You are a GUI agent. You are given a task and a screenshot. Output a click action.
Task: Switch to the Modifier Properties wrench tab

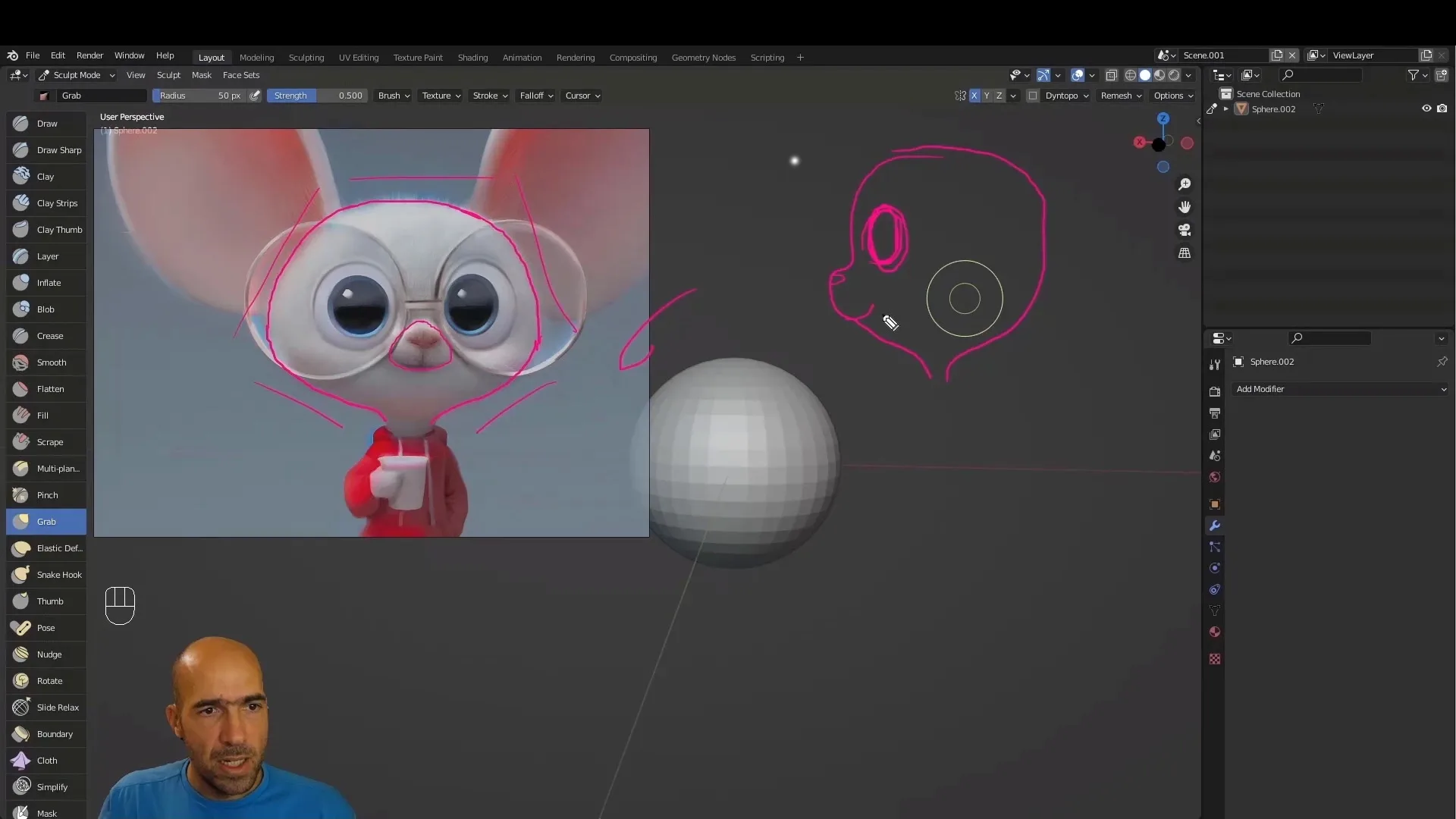click(1214, 526)
